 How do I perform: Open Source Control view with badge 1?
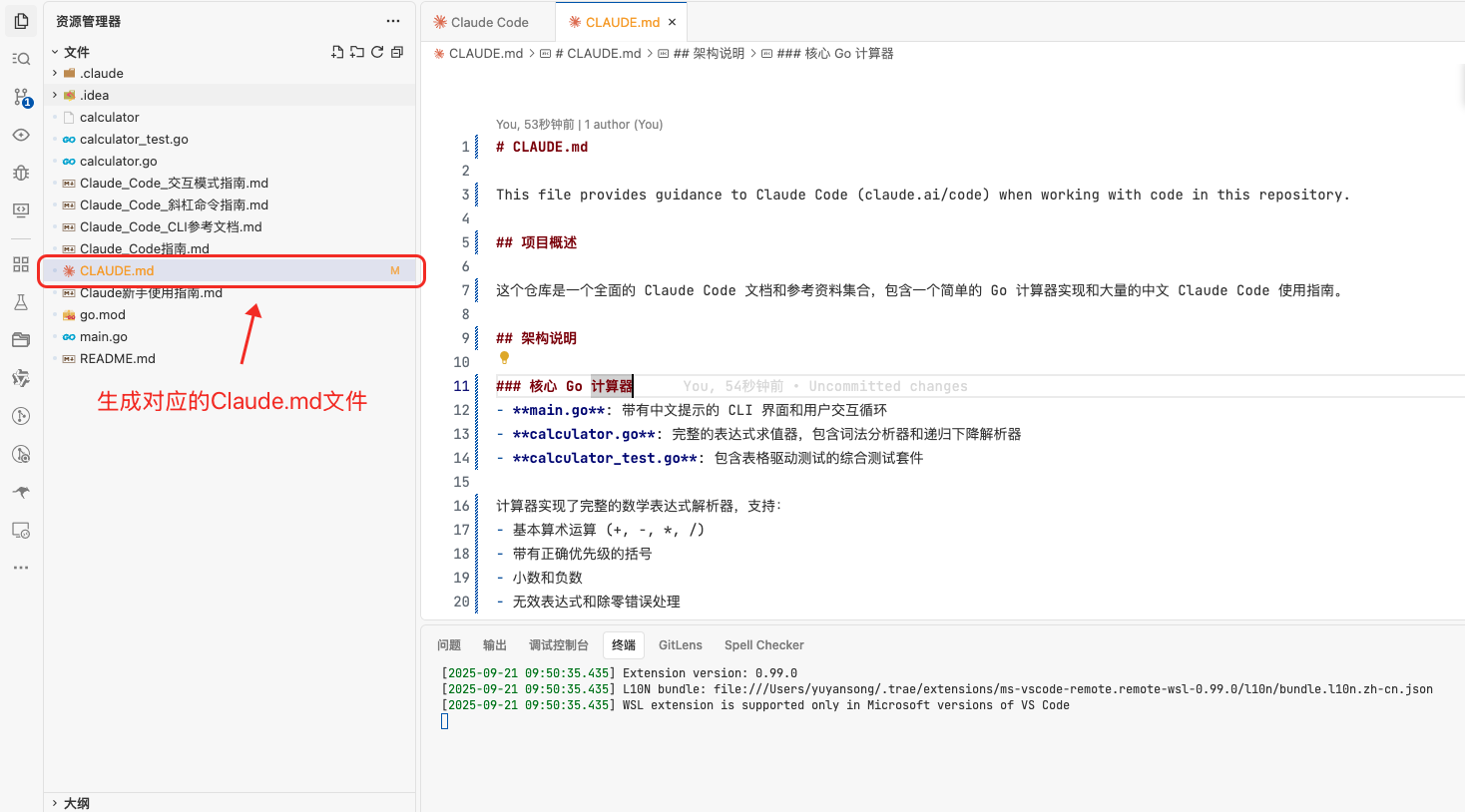click(x=21, y=97)
